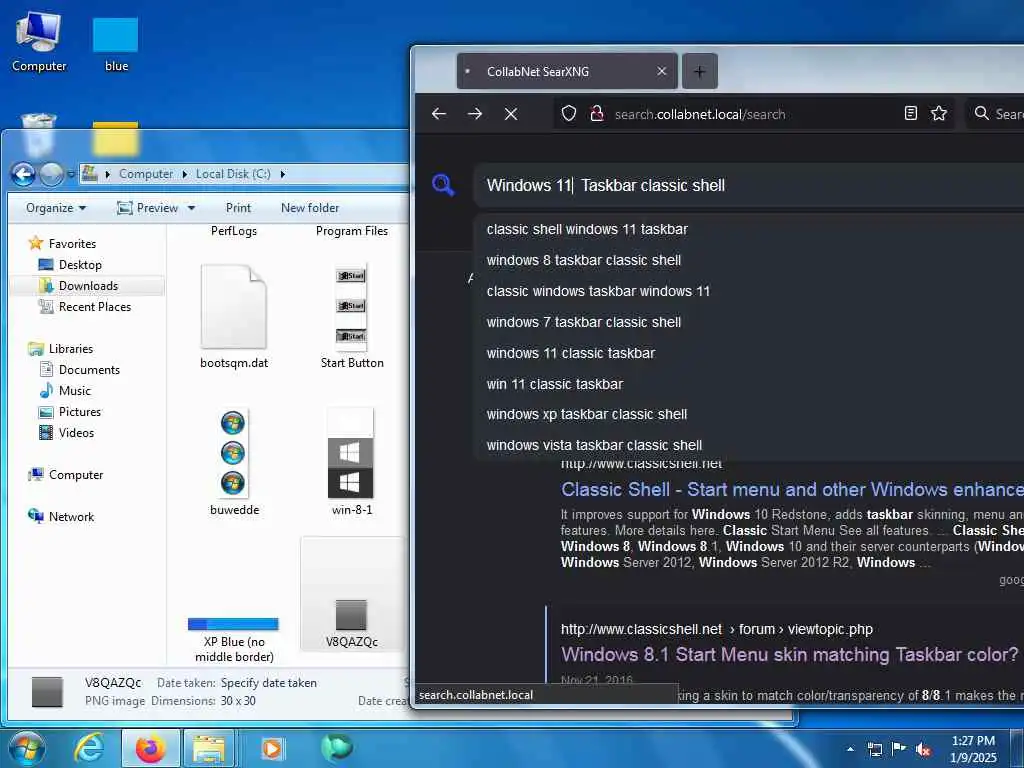
Task: Click the SearXNG magnifier logo
Action: tap(443, 185)
